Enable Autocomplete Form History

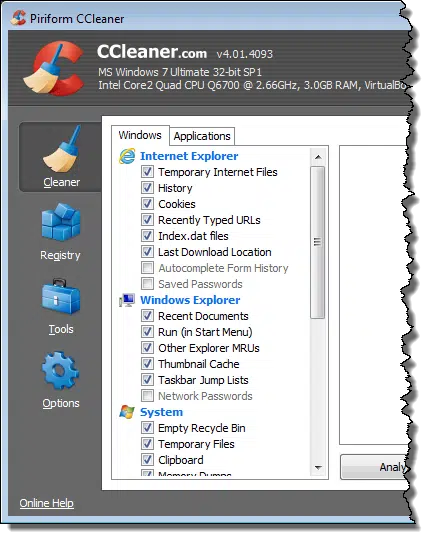tap(147, 268)
